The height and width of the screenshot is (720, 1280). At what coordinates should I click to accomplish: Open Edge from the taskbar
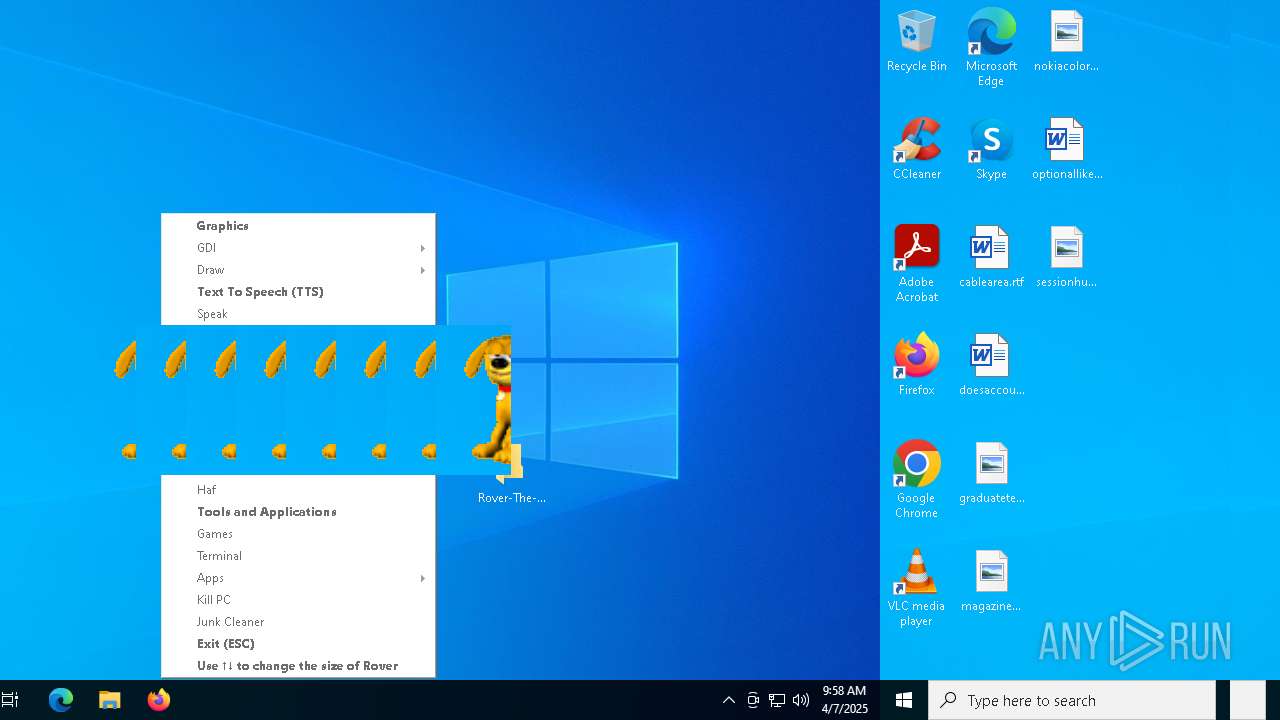tap(61, 700)
